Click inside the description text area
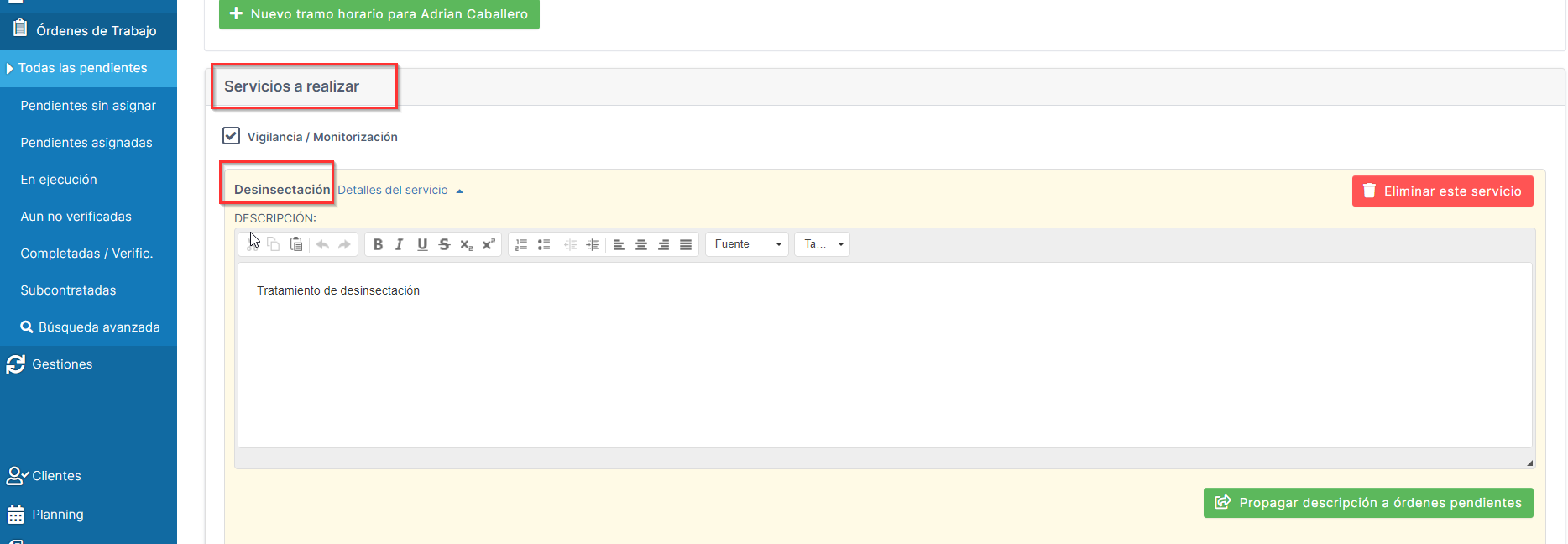This screenshot has width=1568, height=544. click(884, 361)
